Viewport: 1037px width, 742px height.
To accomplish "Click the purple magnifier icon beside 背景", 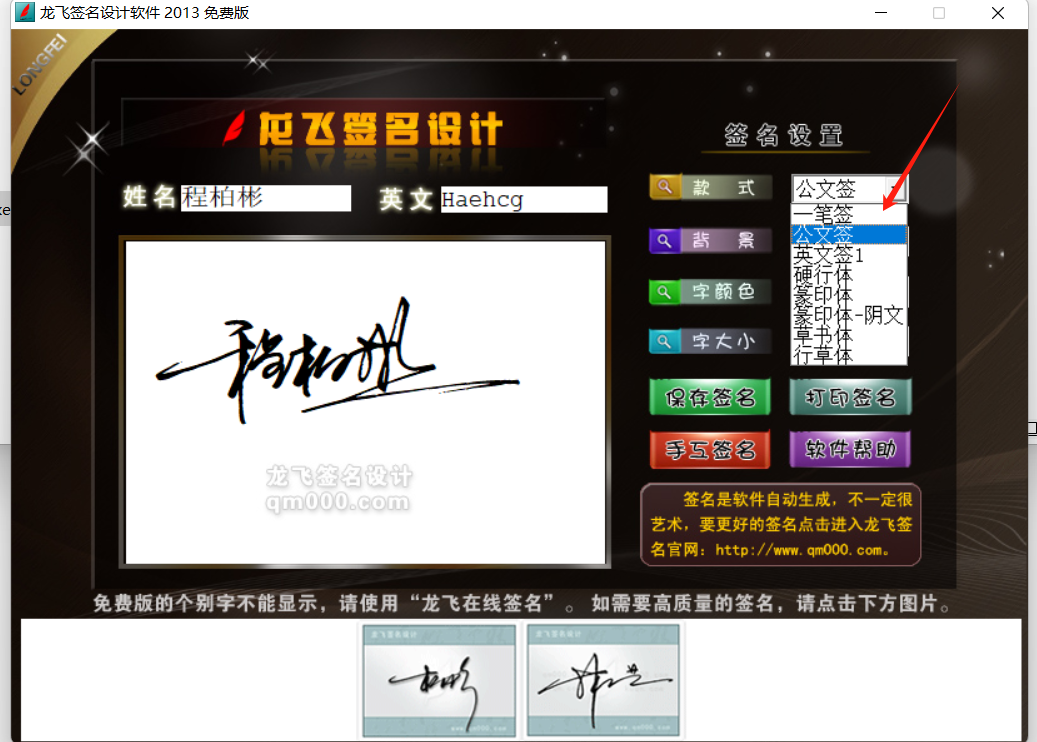I will click(664, 240).
